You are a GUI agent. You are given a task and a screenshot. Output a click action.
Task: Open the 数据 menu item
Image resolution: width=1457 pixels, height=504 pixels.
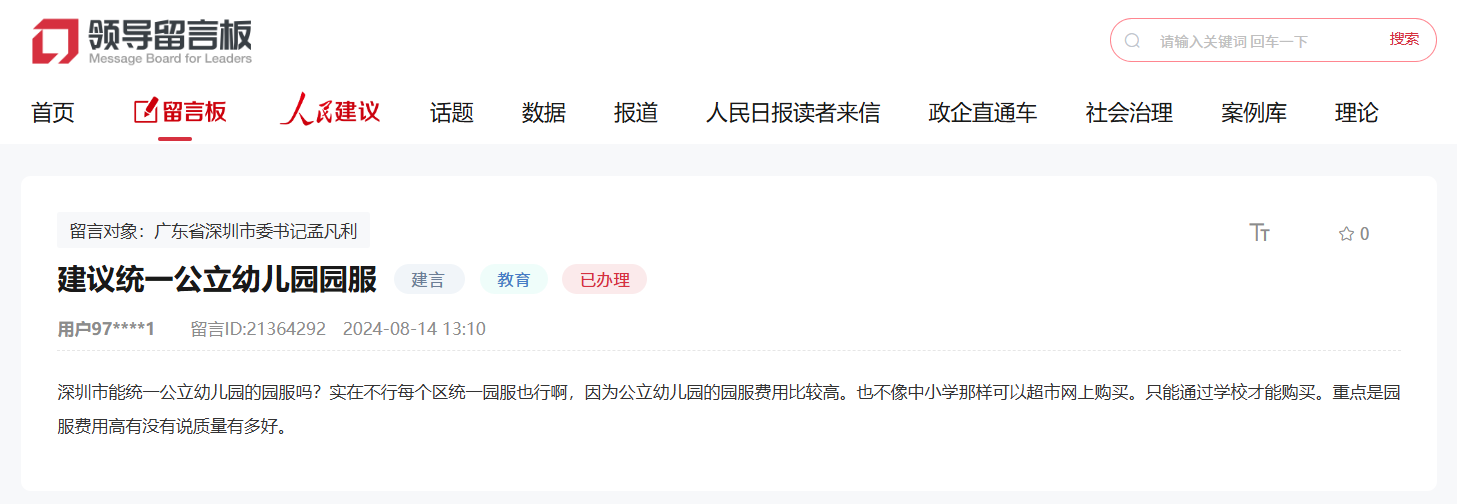coord(544,113)
